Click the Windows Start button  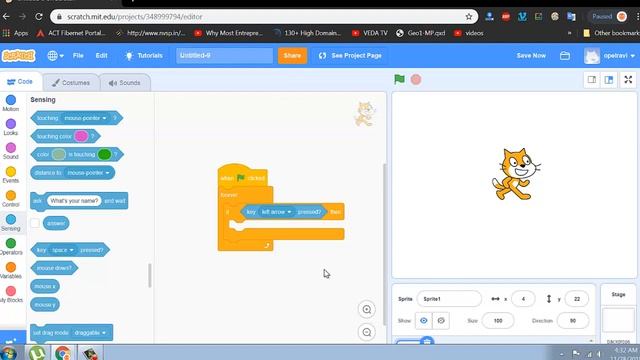(9, 353)
